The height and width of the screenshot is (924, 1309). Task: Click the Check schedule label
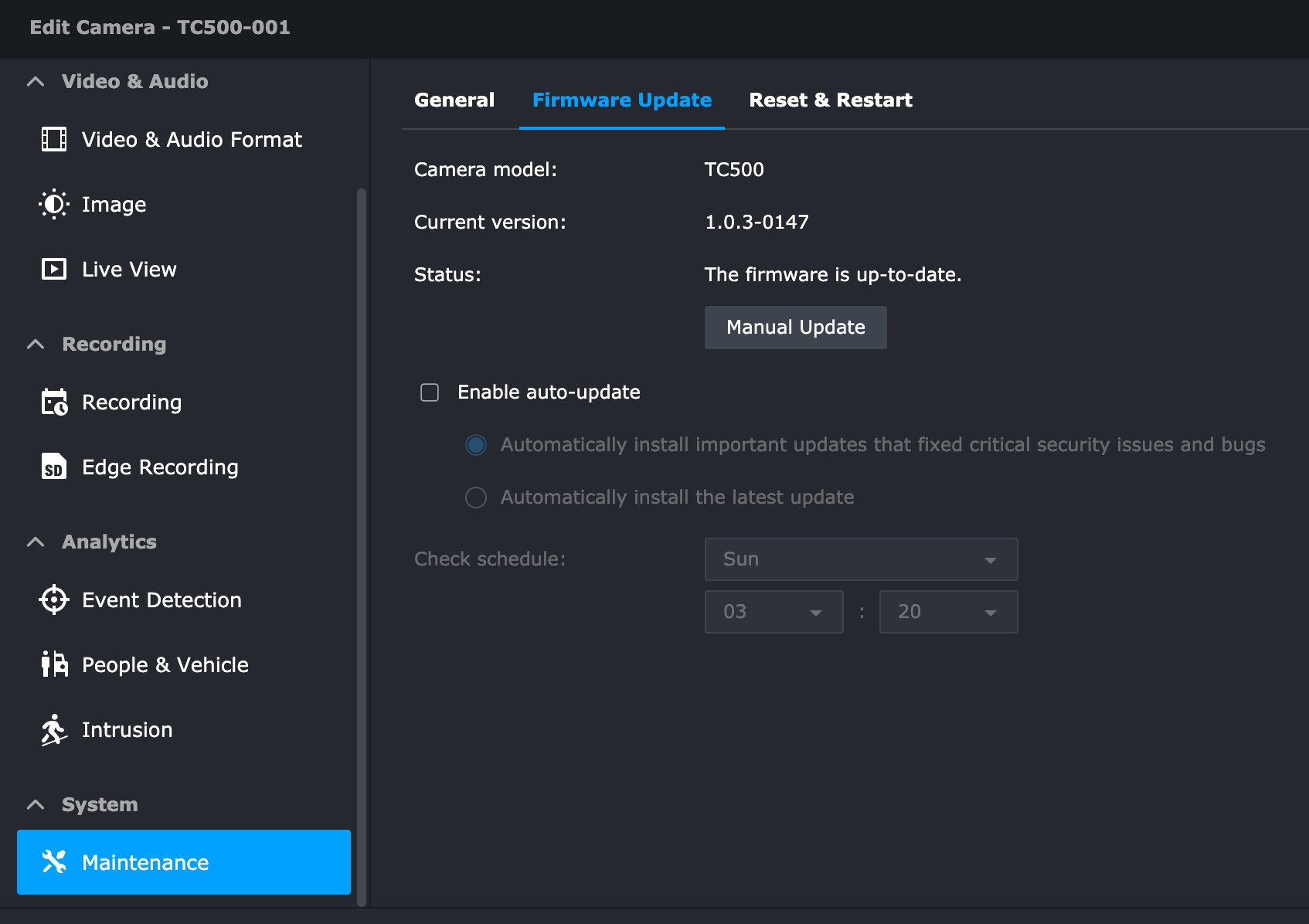[490, 559]
